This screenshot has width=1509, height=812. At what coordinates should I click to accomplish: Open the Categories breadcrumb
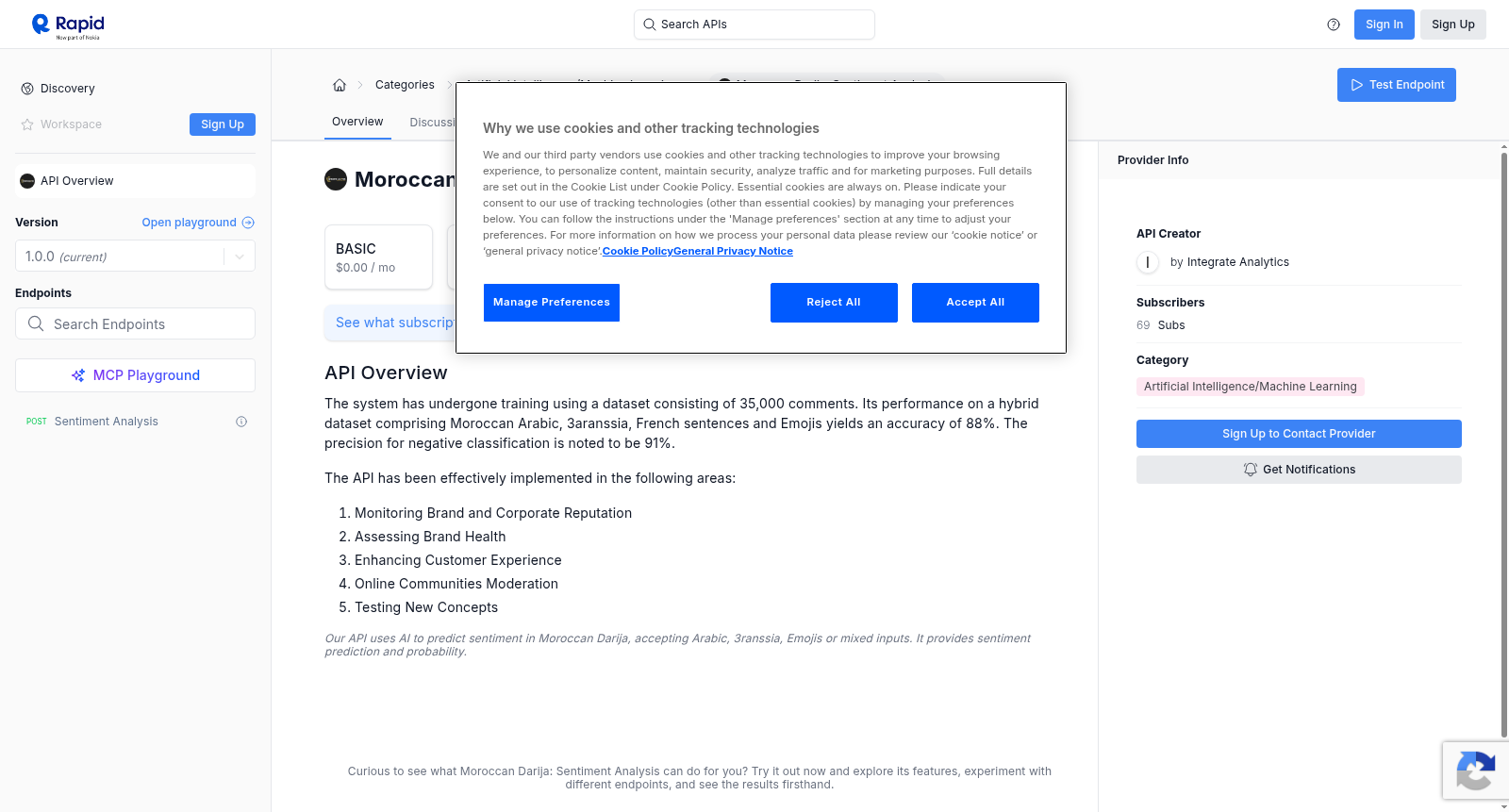pyautogui.click(x=405, y=85)
